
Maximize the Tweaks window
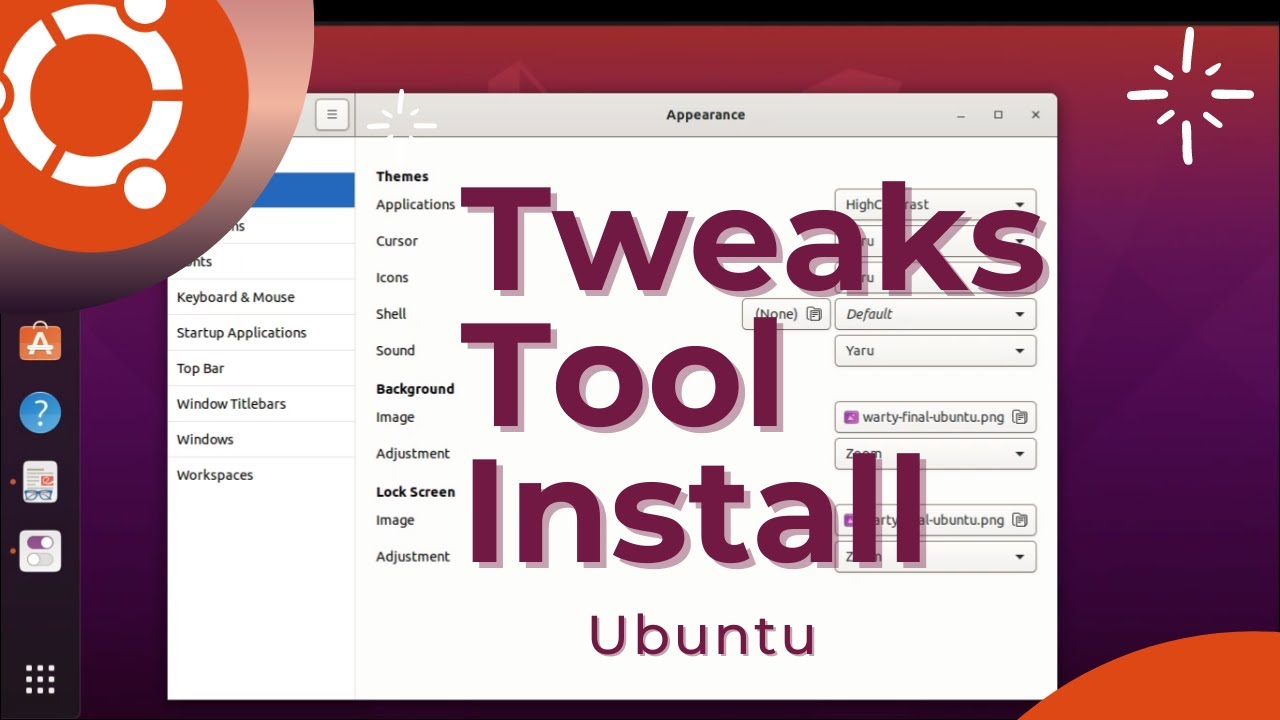point(998,115)
